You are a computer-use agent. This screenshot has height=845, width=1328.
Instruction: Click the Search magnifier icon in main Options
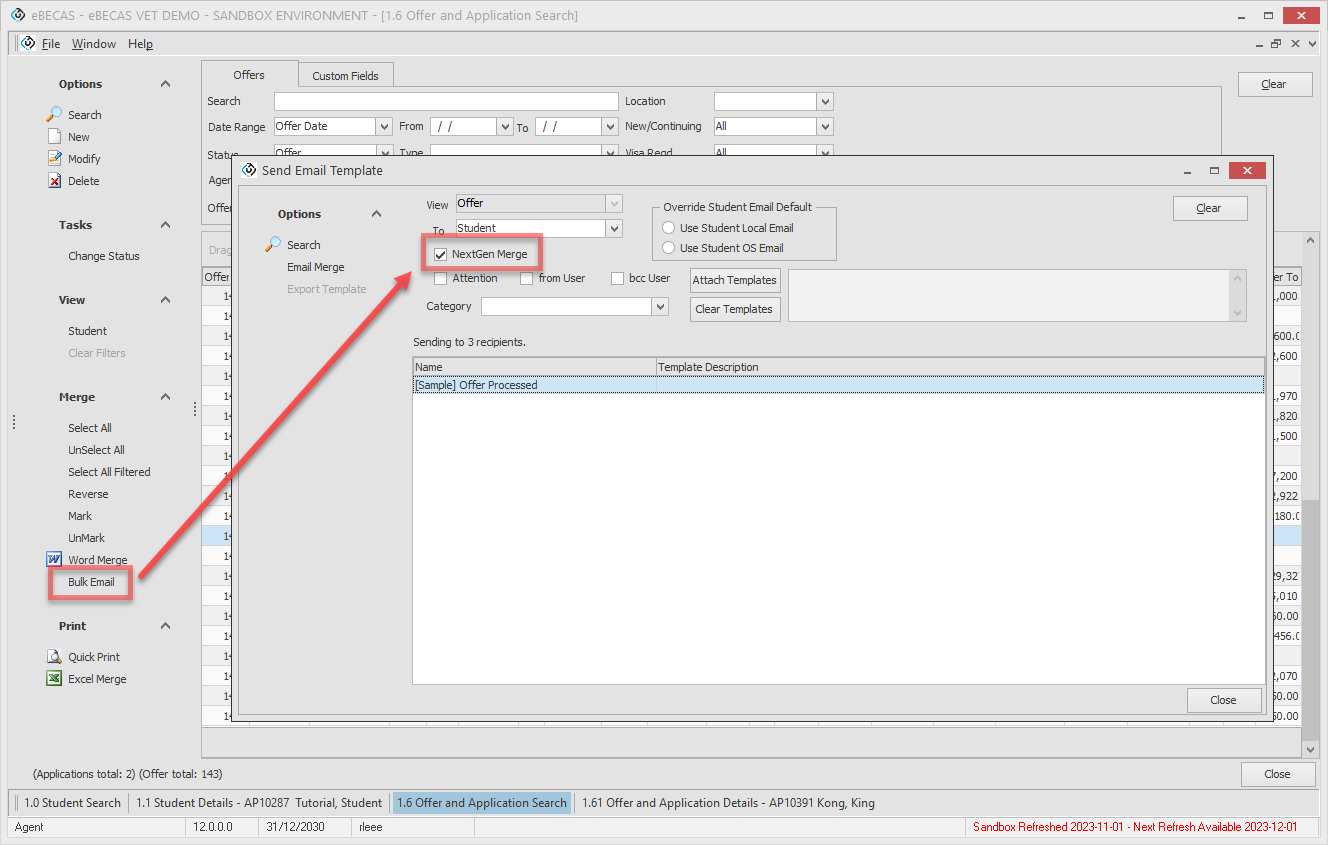tap(54, 115)
